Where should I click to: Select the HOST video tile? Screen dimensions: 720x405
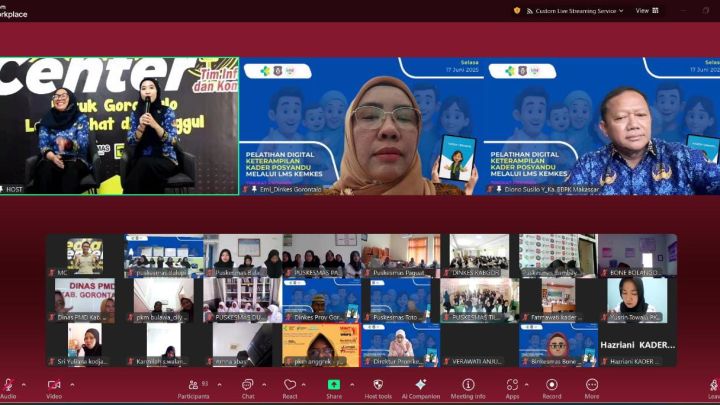(x=119, y=126)
